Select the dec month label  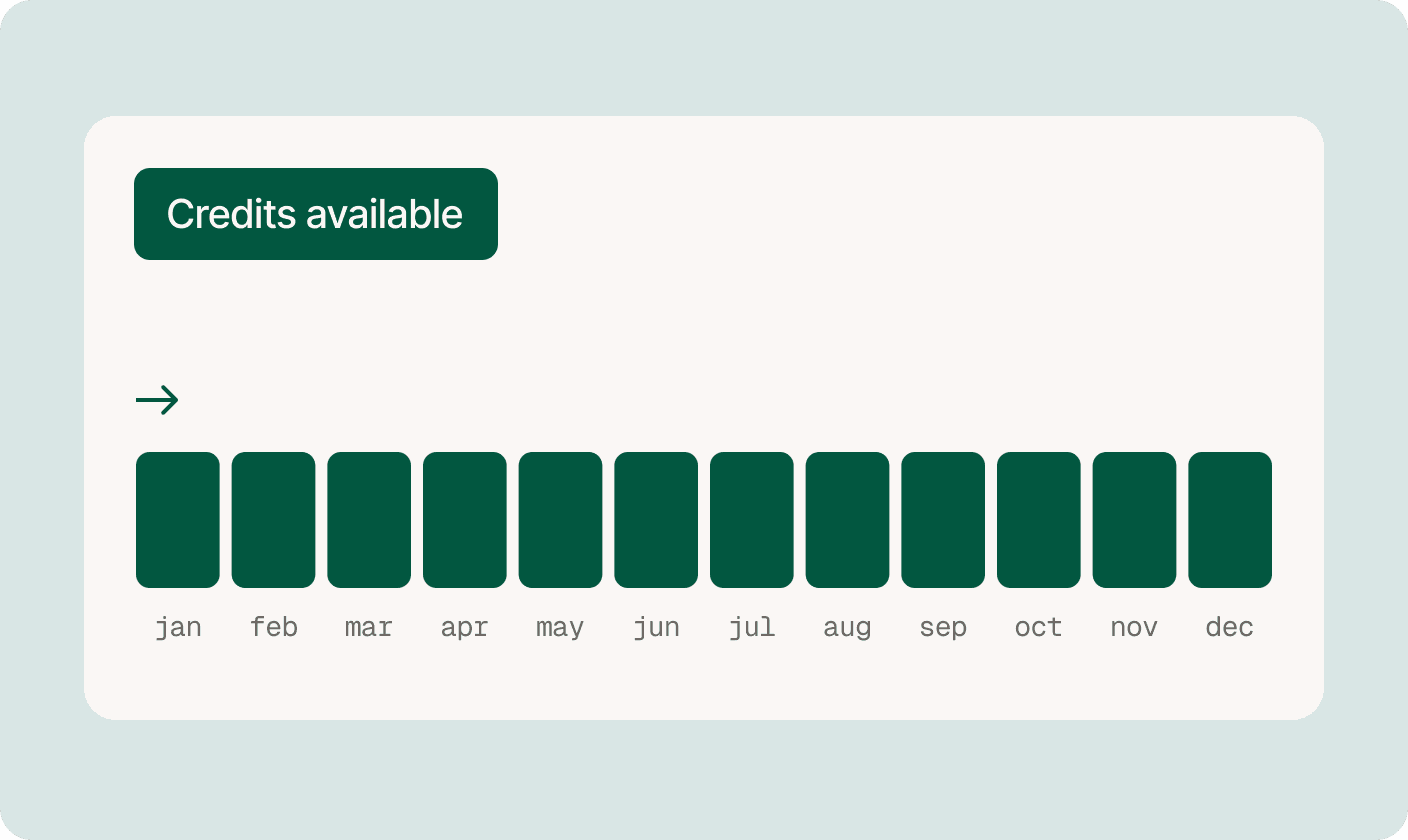point(1230,628)
